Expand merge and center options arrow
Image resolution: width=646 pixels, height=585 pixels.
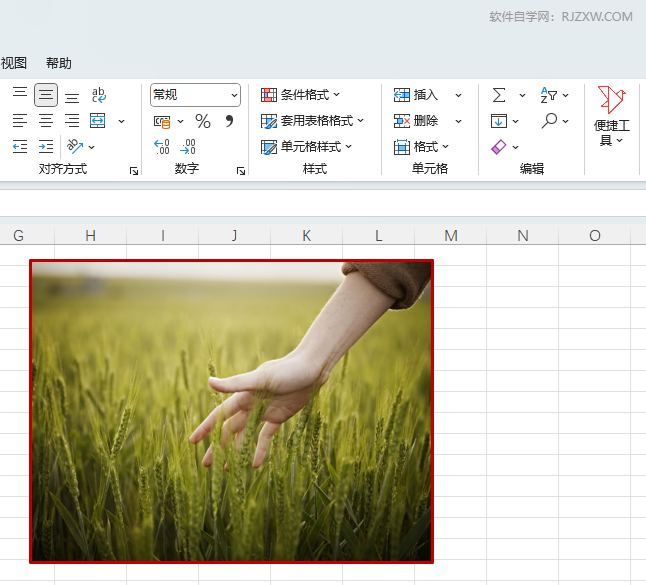click(x=122, y=121)
